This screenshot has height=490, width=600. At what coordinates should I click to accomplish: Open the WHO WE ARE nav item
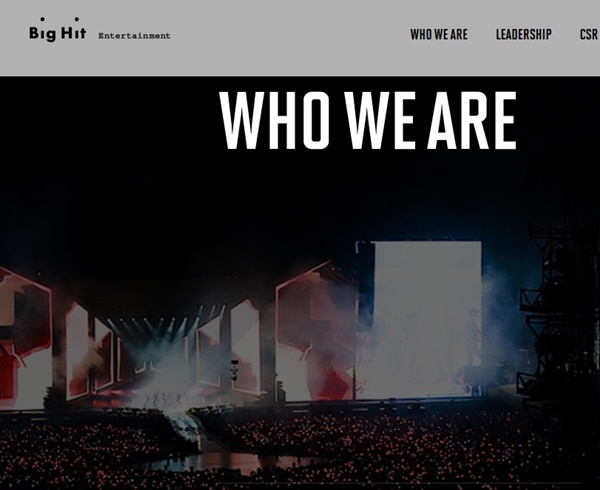pyautogui.click(x=439, y=34)
